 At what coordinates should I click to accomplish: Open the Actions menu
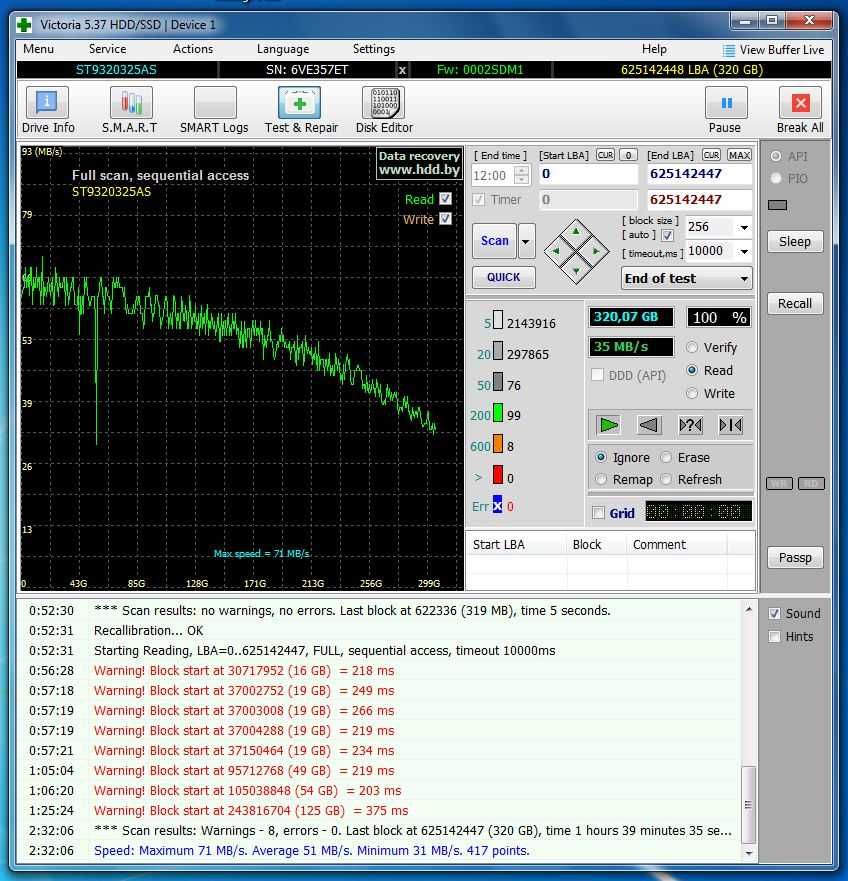[x=193, y=49]
